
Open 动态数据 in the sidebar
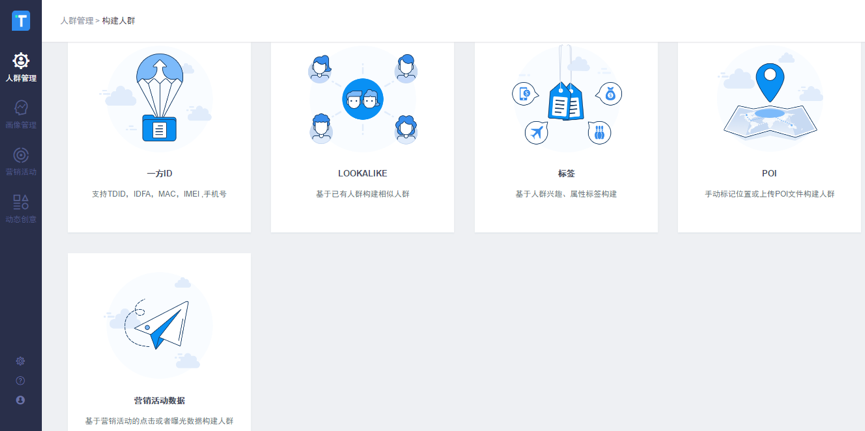(20, 208)
